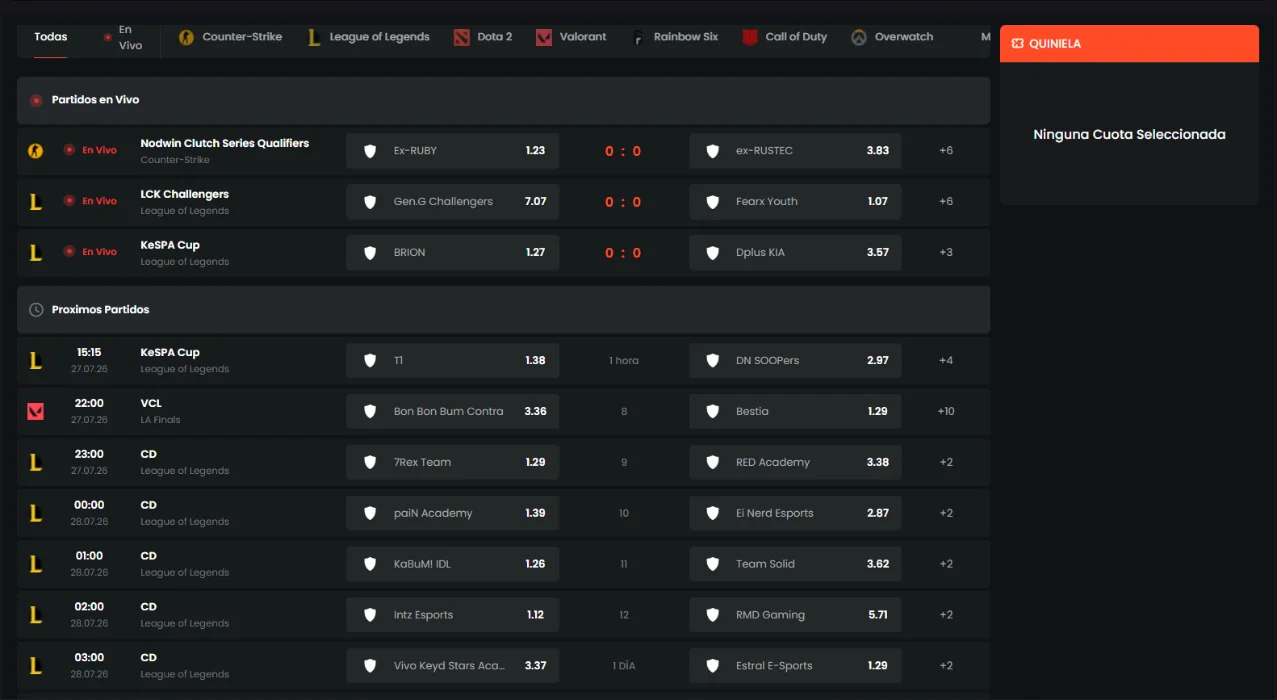This screenshot has width=1277, height=700.
Task: Switch to the En Vivo tab
Action: pyautogui.click(x=122, y=37)
